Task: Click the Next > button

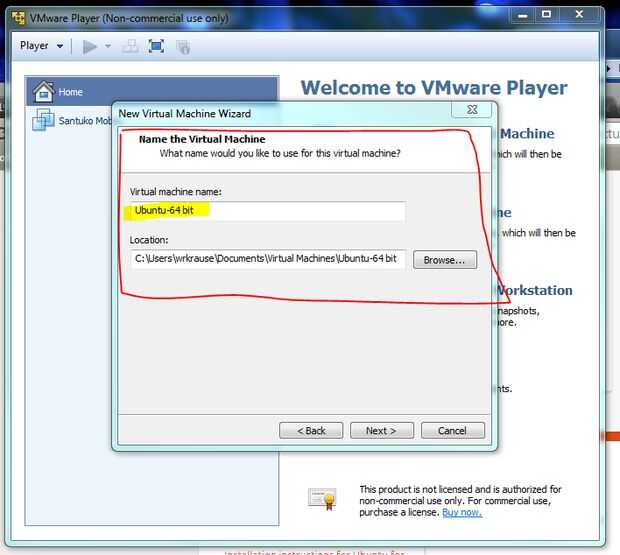Action: pyautogui.click(x=382, y=430)
